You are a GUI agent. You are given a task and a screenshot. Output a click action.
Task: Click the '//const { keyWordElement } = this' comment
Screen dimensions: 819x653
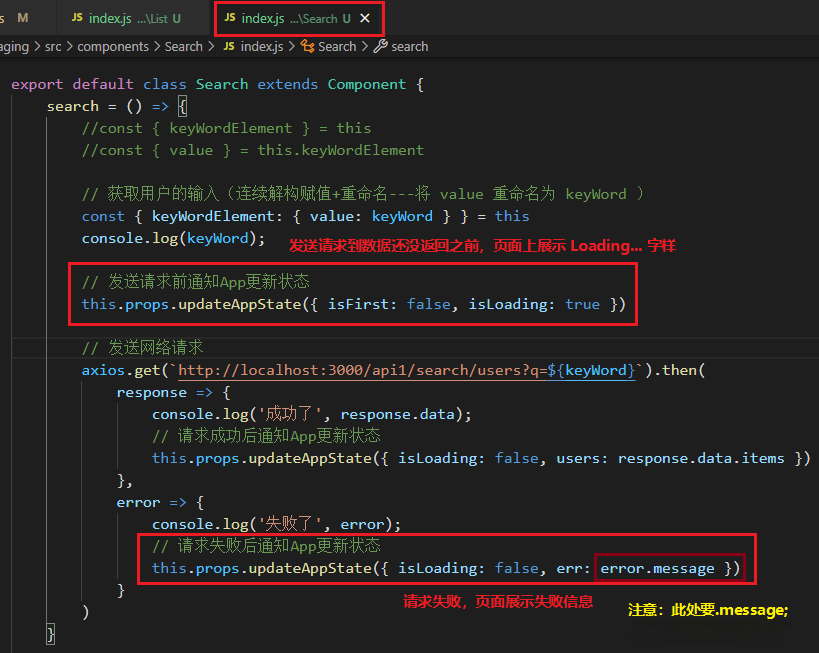(x=226, y=129)
